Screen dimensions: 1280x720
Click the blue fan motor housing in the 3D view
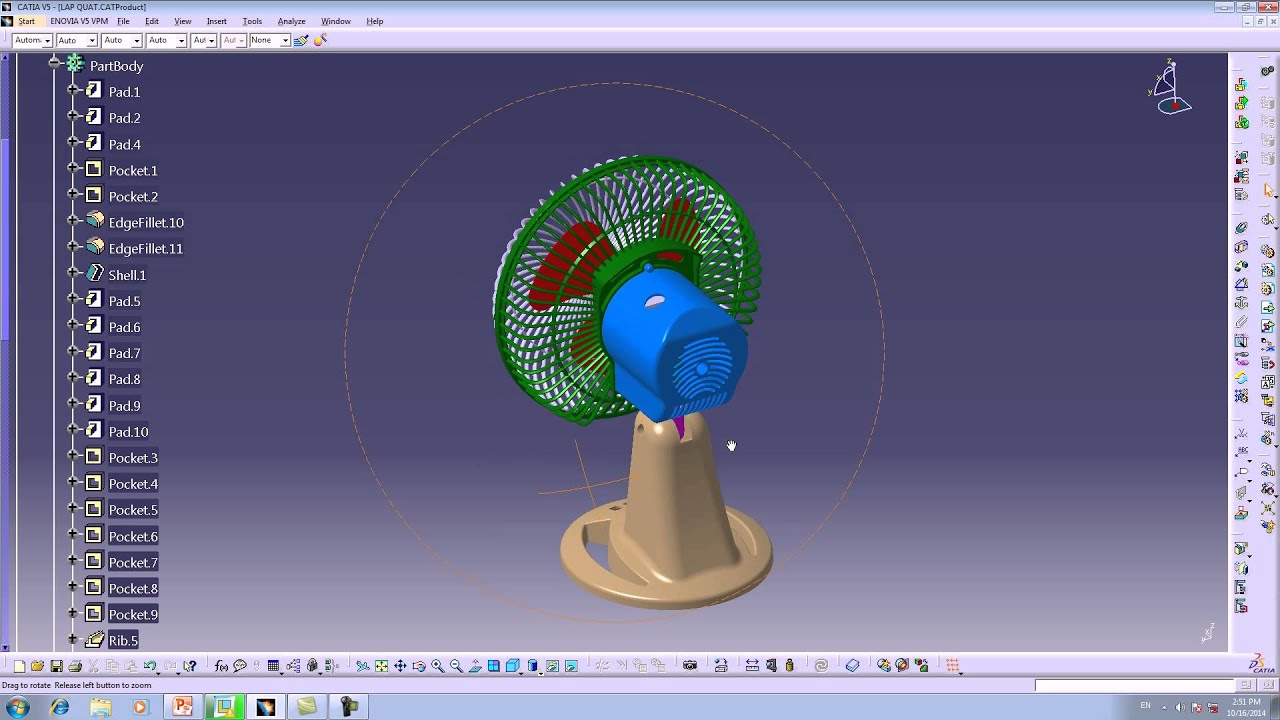675,345
